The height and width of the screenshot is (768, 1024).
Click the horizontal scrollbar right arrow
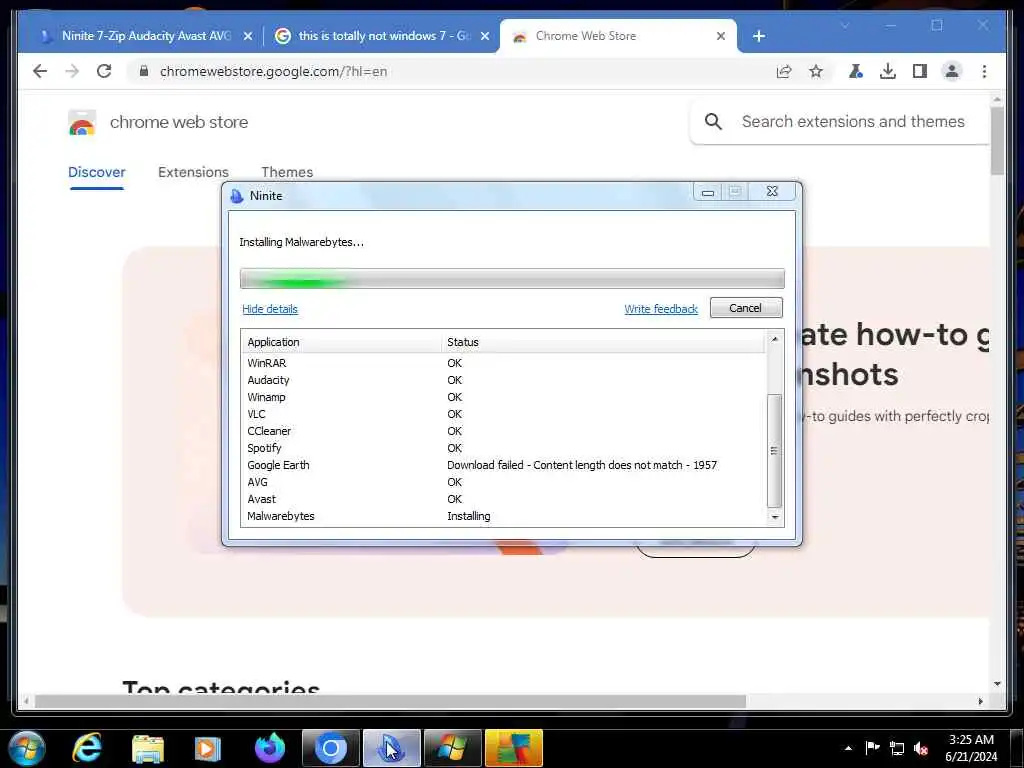pyautogui.click(x=980, y=701)
